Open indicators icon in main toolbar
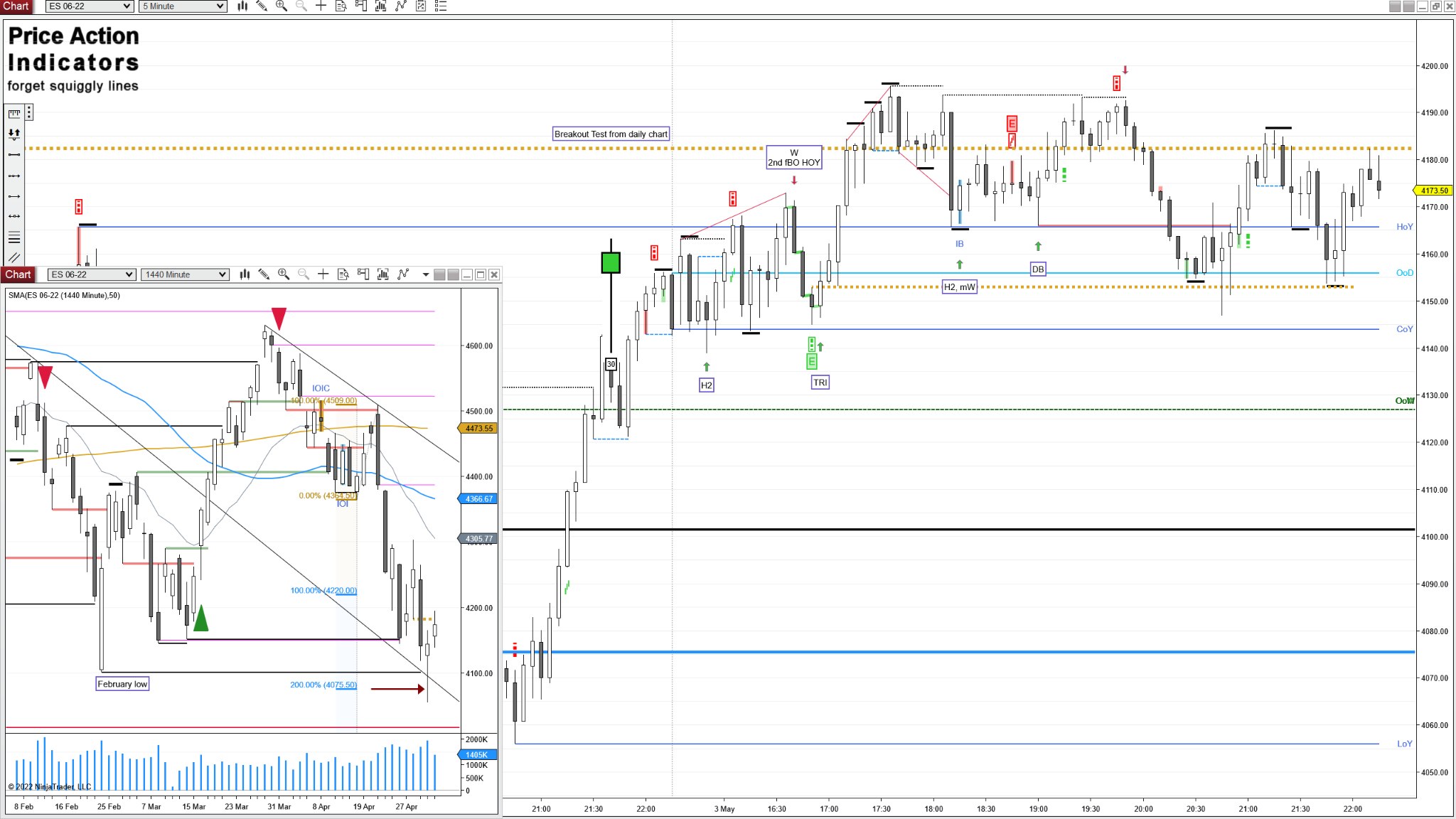 [381, 6]
